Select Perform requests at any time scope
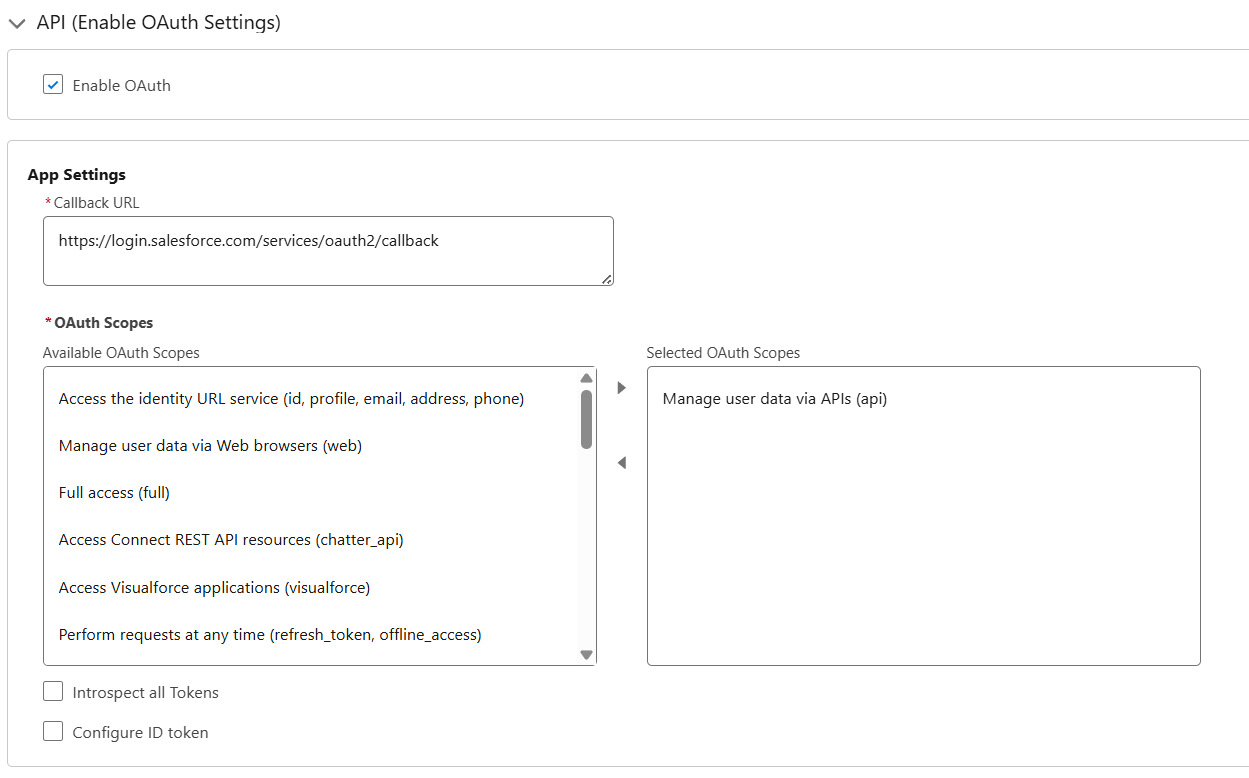The height and width of the screenshot is (778, 1249). pyautogui.click(x=270, y=634)
